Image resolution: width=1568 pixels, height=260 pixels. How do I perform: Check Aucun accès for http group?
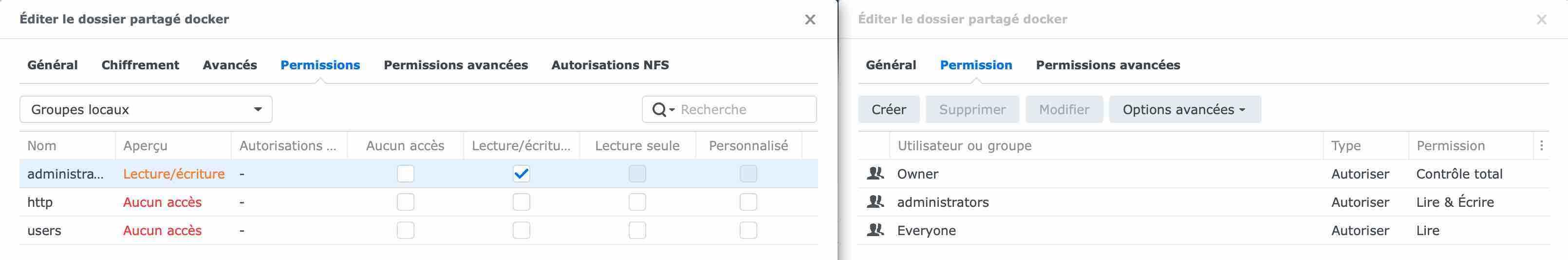tap(405, 202)
